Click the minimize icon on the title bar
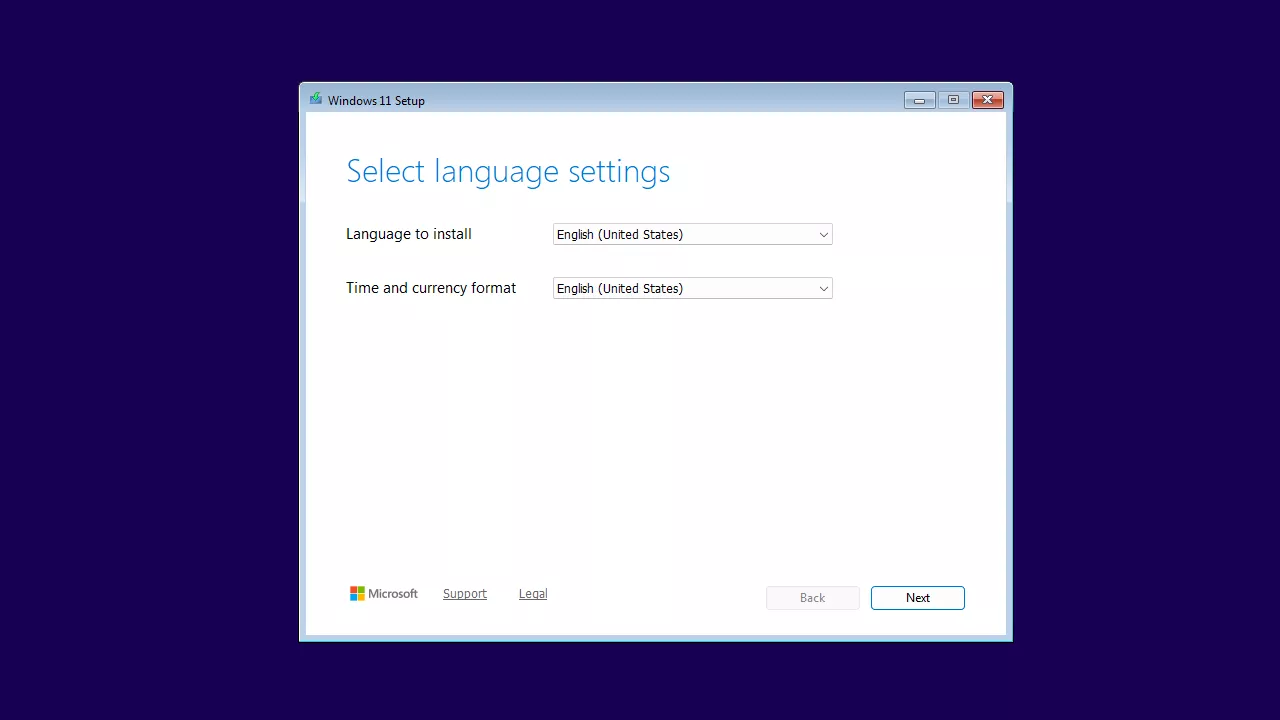This screenshot has height=720, width=1280. click(x=918, y=100)
